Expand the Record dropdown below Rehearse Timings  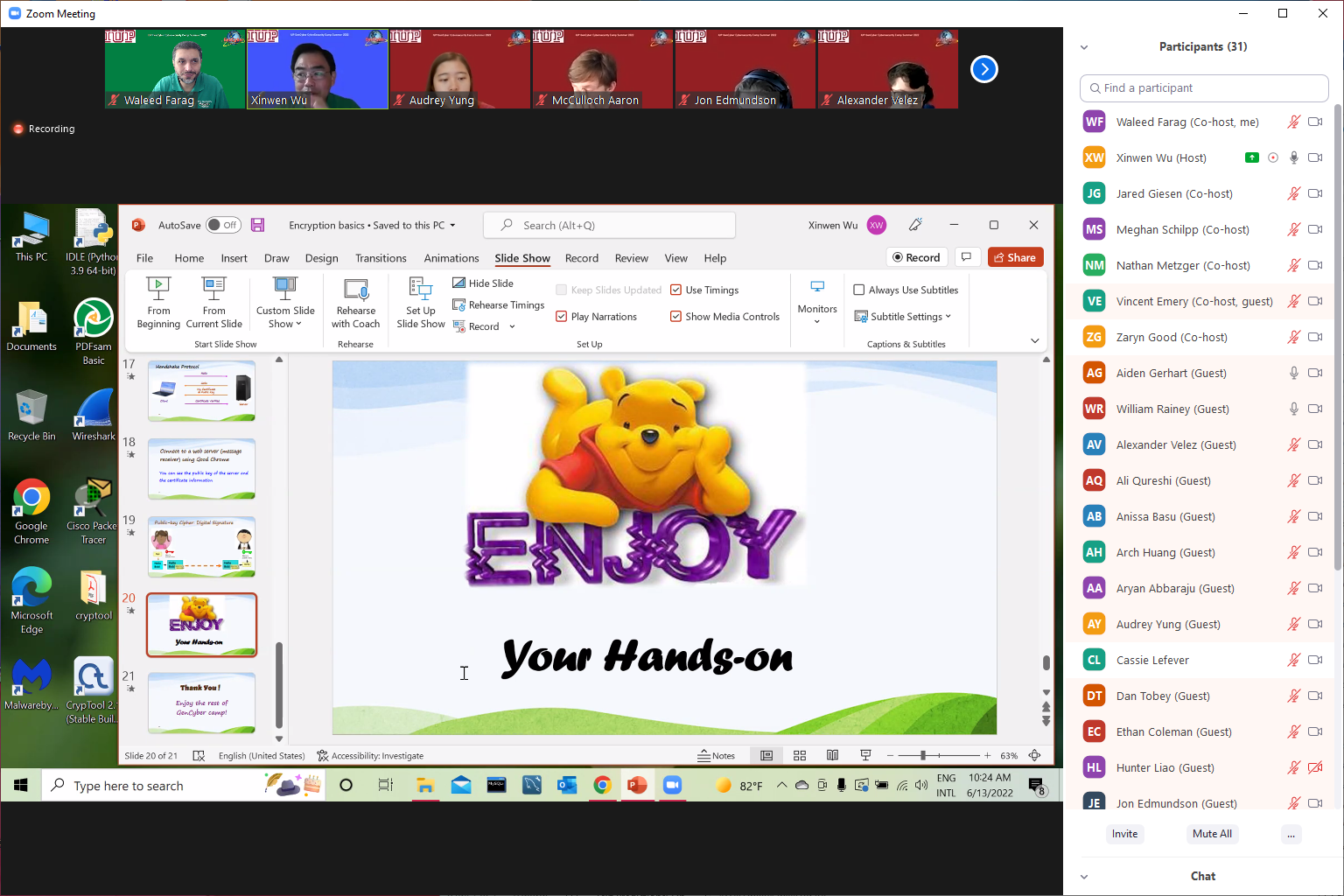coord(512,326)
